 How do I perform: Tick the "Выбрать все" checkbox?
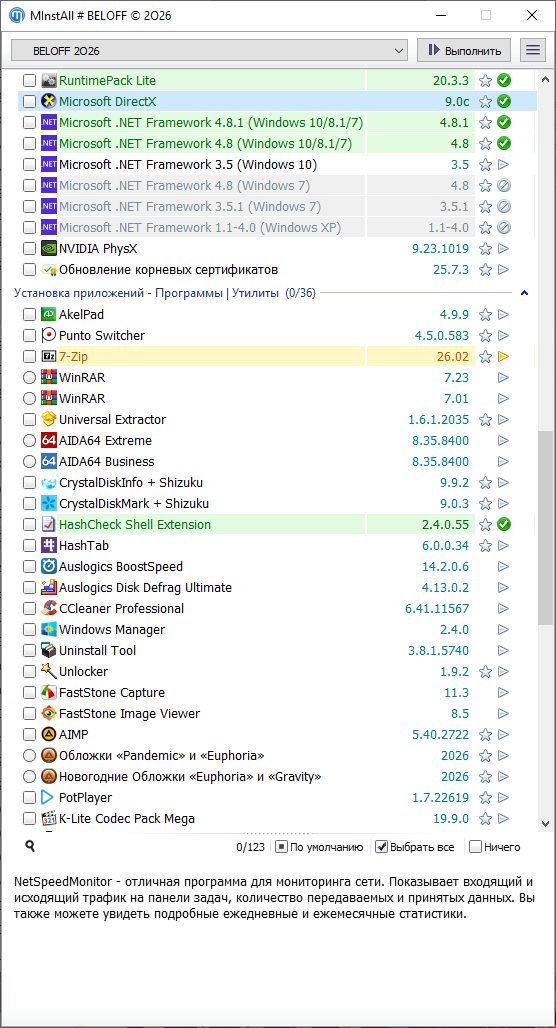pyautogui.click(x=382, y=847)
